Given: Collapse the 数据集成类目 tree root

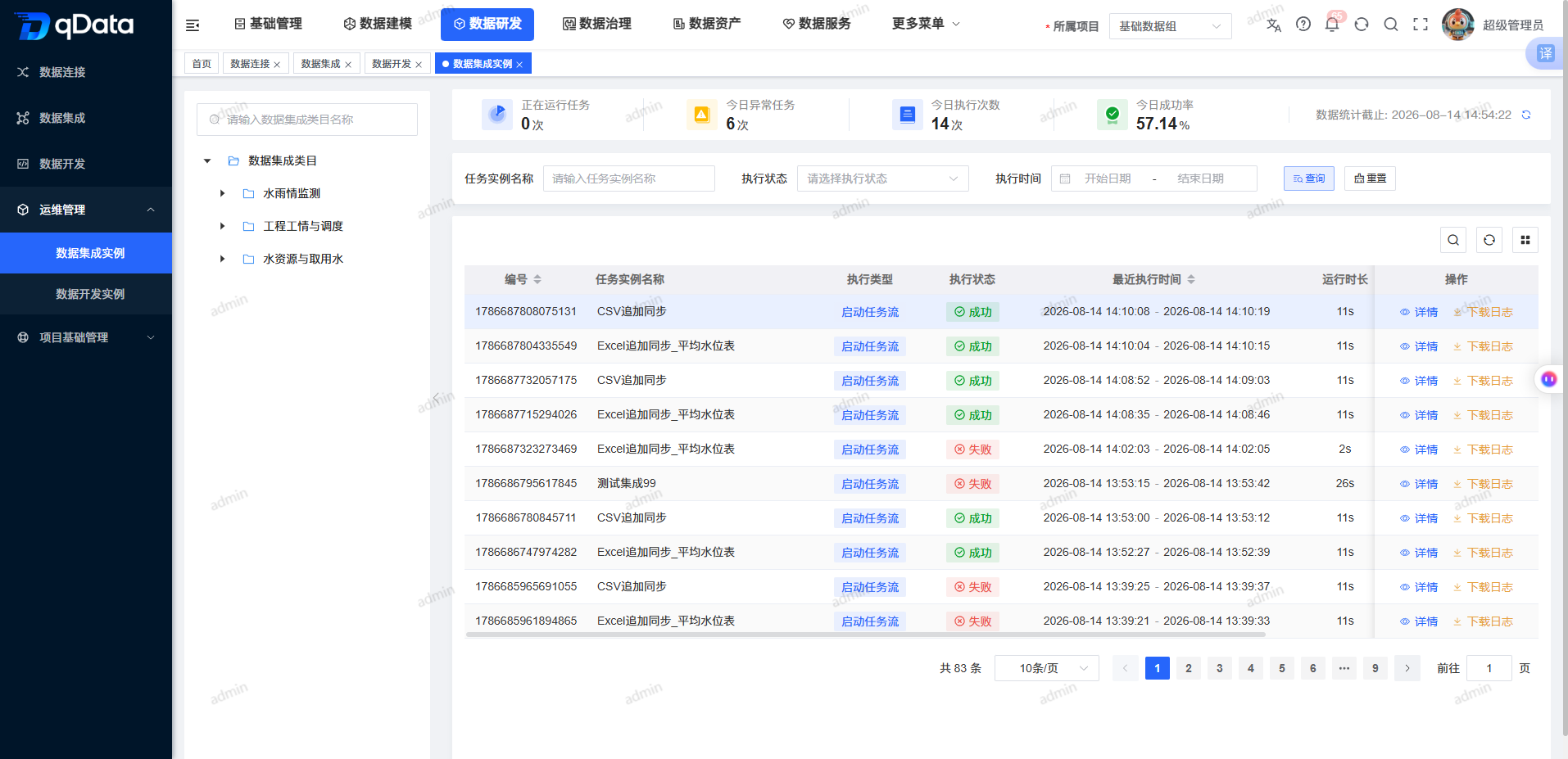Looking at the screenshot, I should pyautogui.click(x=207, y=161).
